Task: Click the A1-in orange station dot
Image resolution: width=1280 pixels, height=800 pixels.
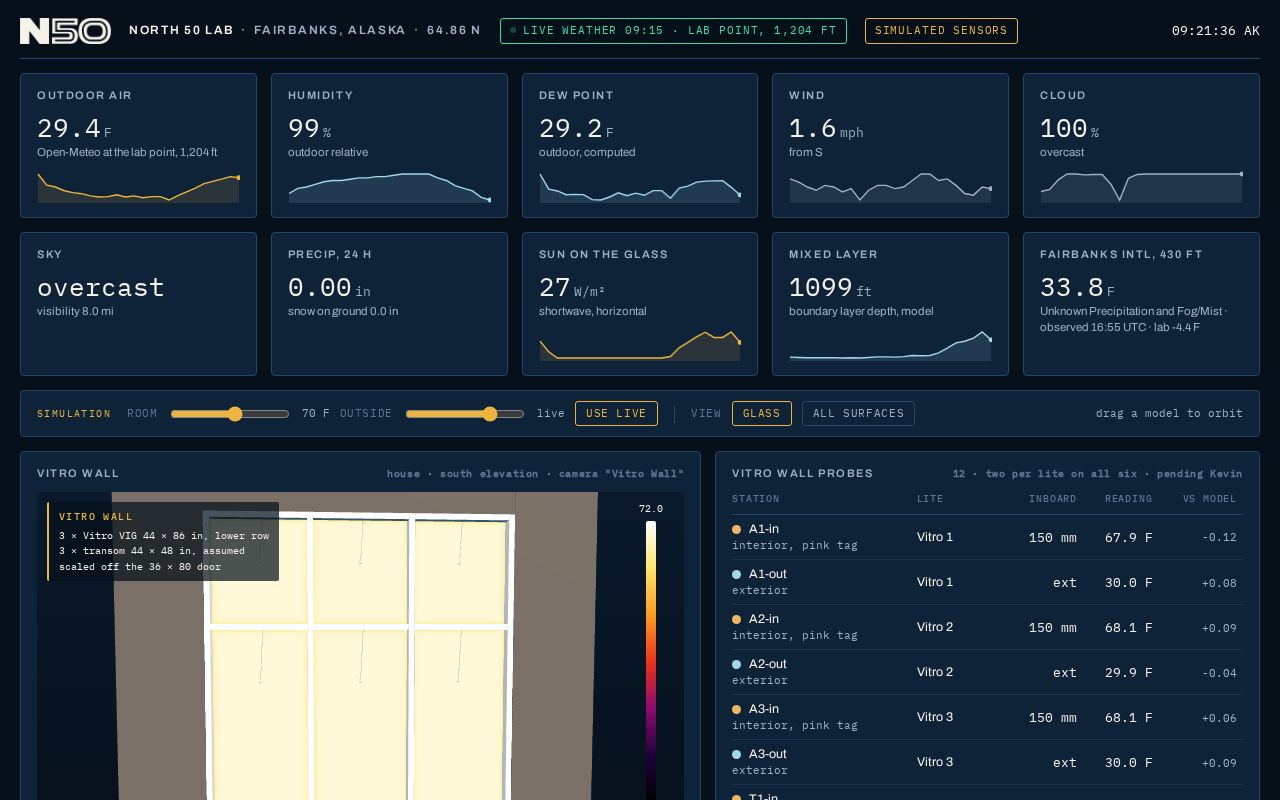Action: [737, 530]
